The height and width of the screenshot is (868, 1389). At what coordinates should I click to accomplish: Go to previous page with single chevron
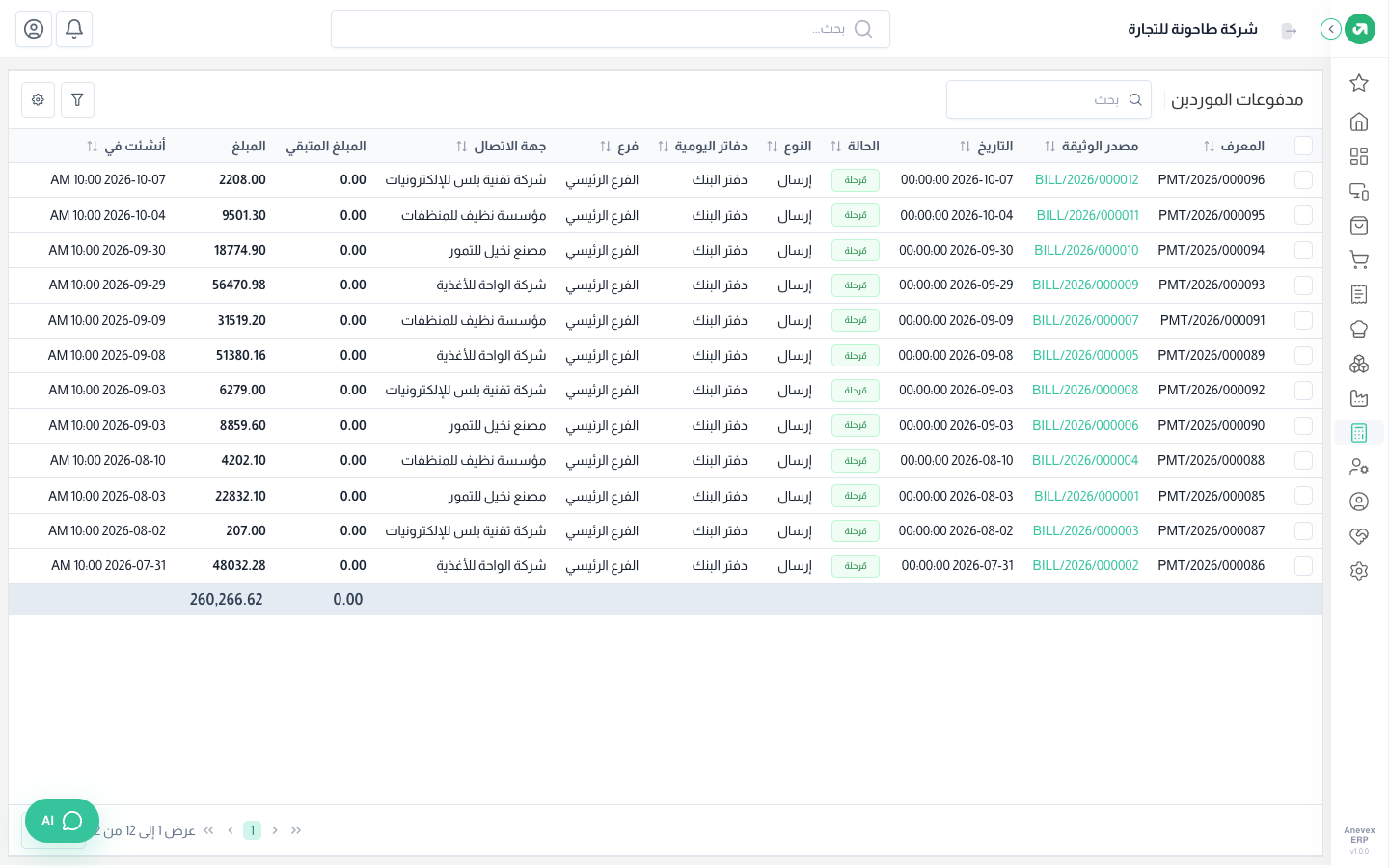point(231,830)
